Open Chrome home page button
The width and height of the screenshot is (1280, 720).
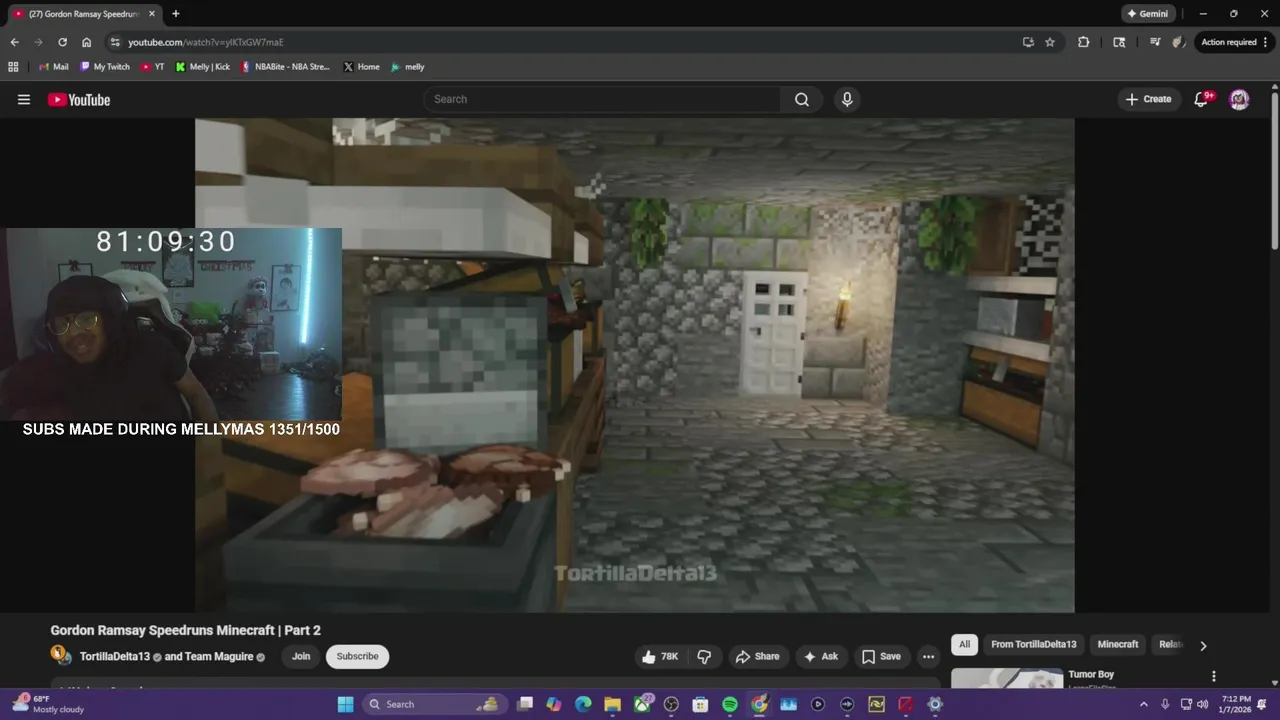pos(87,42)
